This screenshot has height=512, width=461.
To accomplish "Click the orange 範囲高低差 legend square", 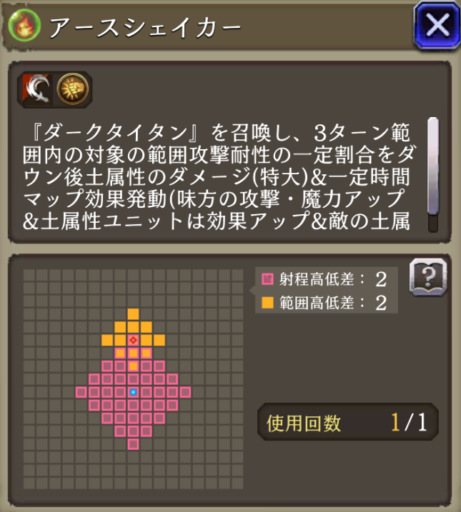I will [267, 303].
